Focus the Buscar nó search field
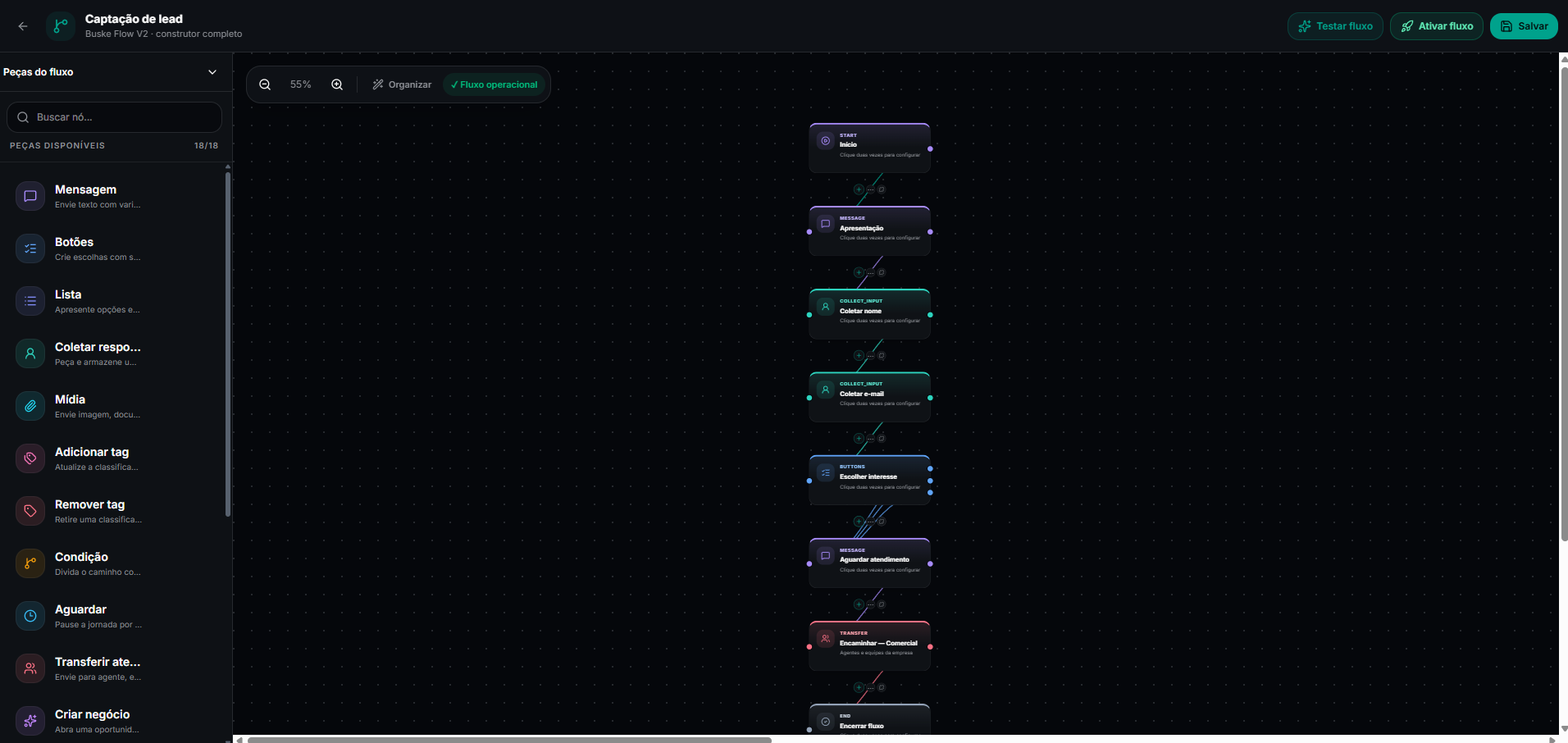 click(114, 117)
